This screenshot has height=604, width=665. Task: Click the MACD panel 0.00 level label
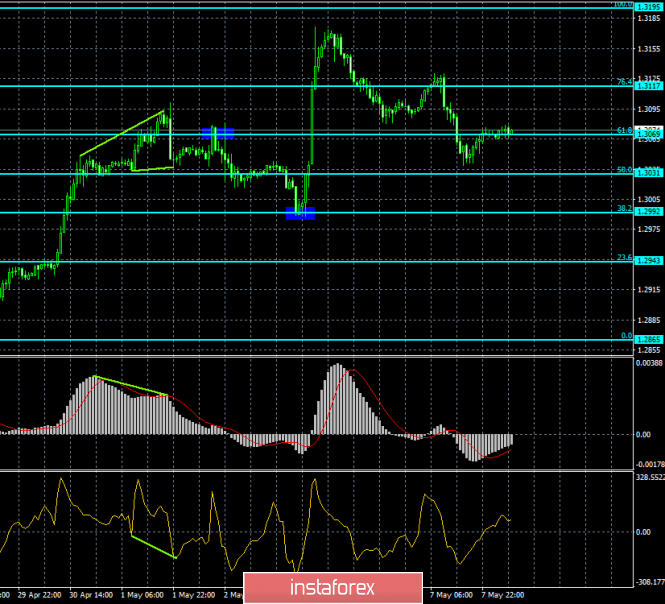(x=643, y=435)
